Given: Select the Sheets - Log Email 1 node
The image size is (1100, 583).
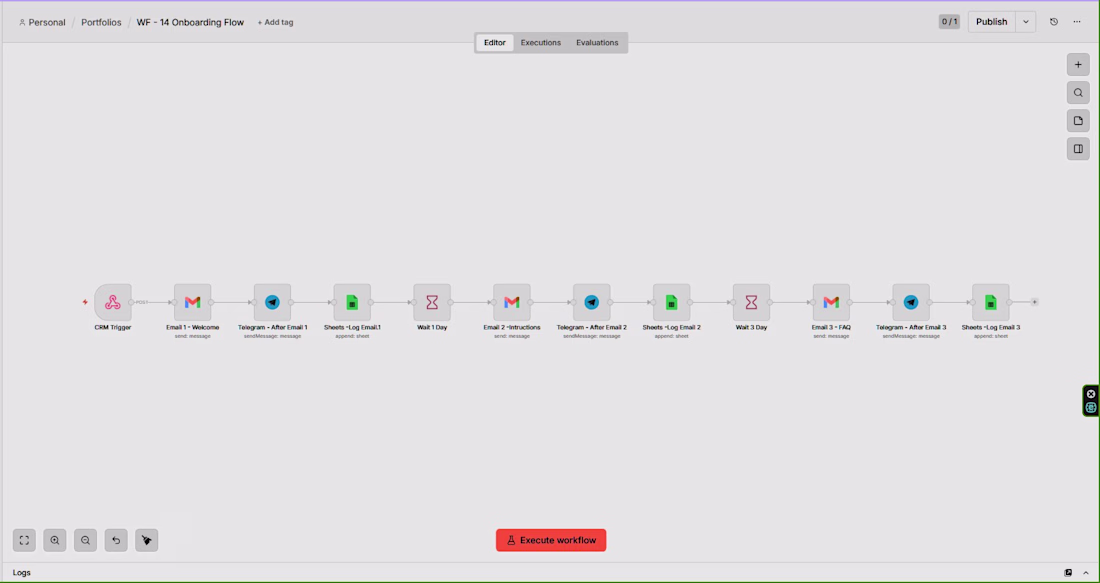Looking at the screenshot, I should [352, 302].
